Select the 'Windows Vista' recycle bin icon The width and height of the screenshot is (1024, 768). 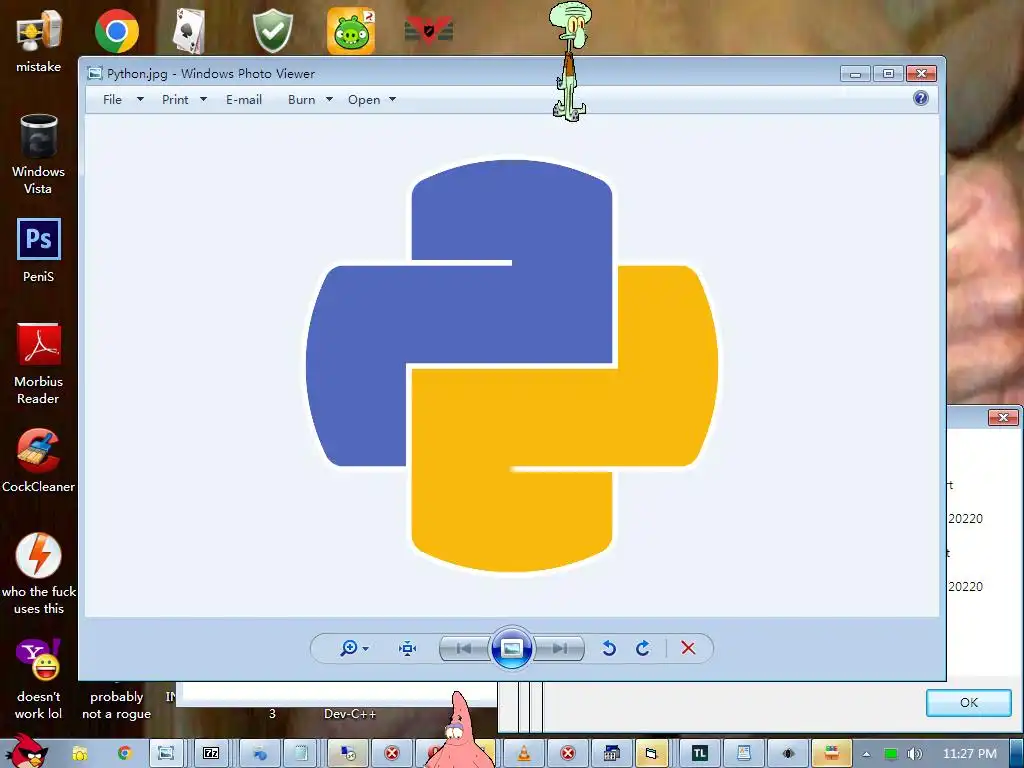pos(39,154)
